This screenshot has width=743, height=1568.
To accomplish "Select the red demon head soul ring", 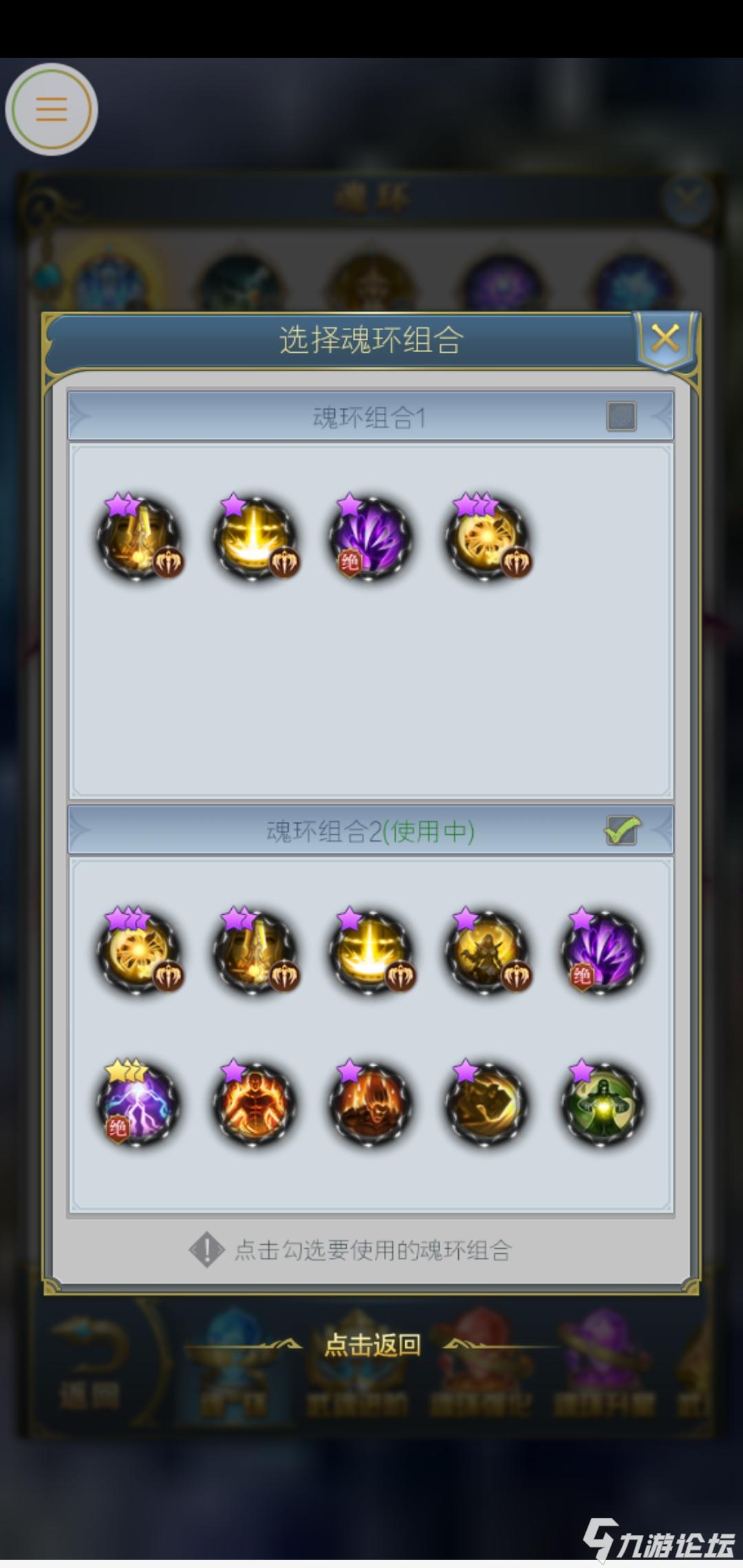I will pyautogui.click(x=370, y=1102).
